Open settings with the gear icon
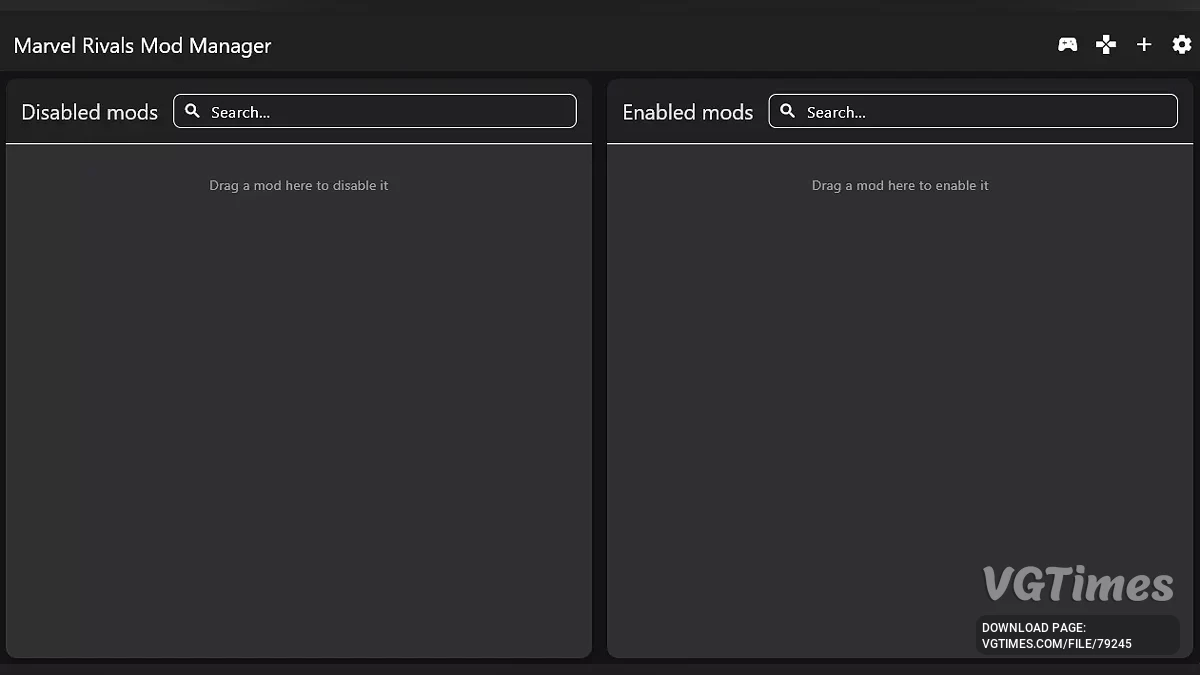The width and height of the screenshot is (1200, 675). point(1182,44)
